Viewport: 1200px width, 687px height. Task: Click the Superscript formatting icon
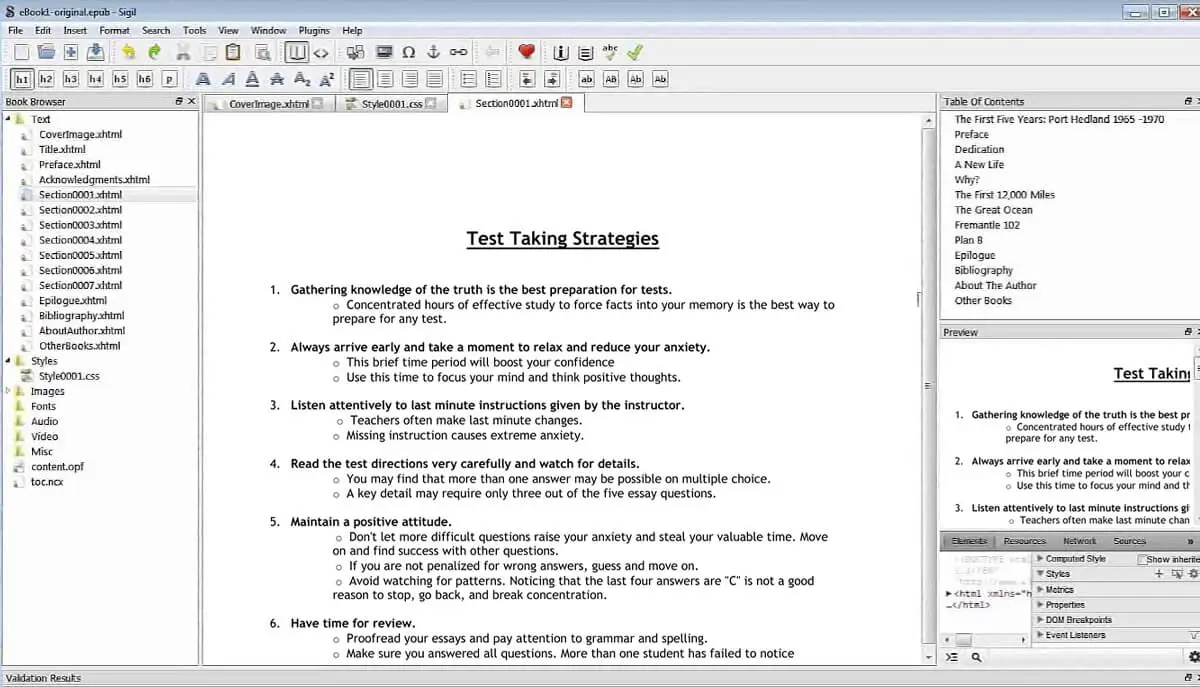point(327,79)
